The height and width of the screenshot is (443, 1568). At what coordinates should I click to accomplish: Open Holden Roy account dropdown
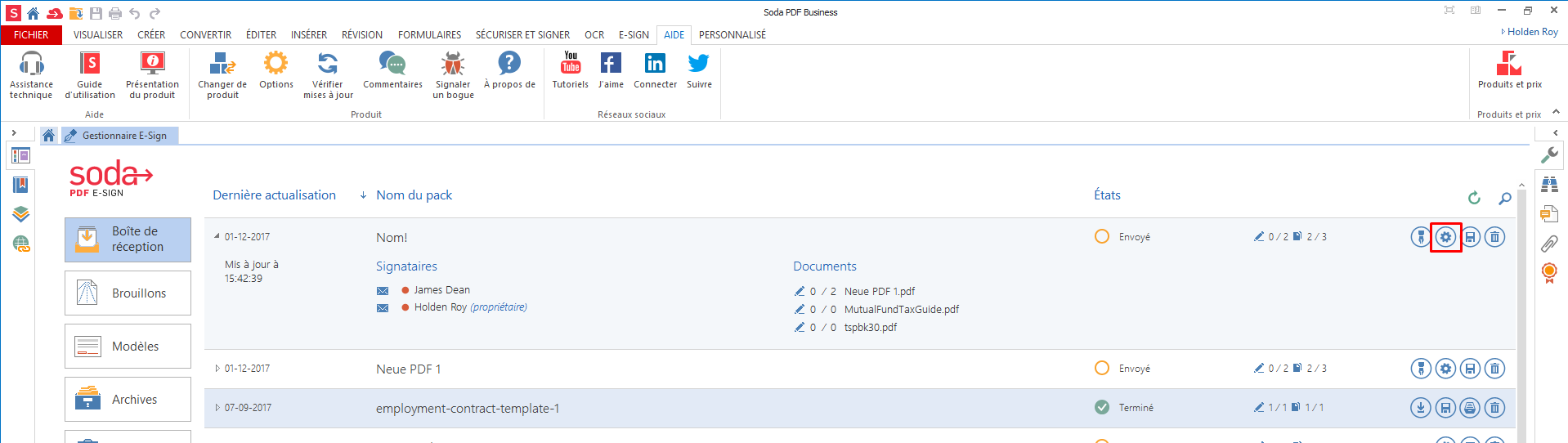[x=1530, y=32]
